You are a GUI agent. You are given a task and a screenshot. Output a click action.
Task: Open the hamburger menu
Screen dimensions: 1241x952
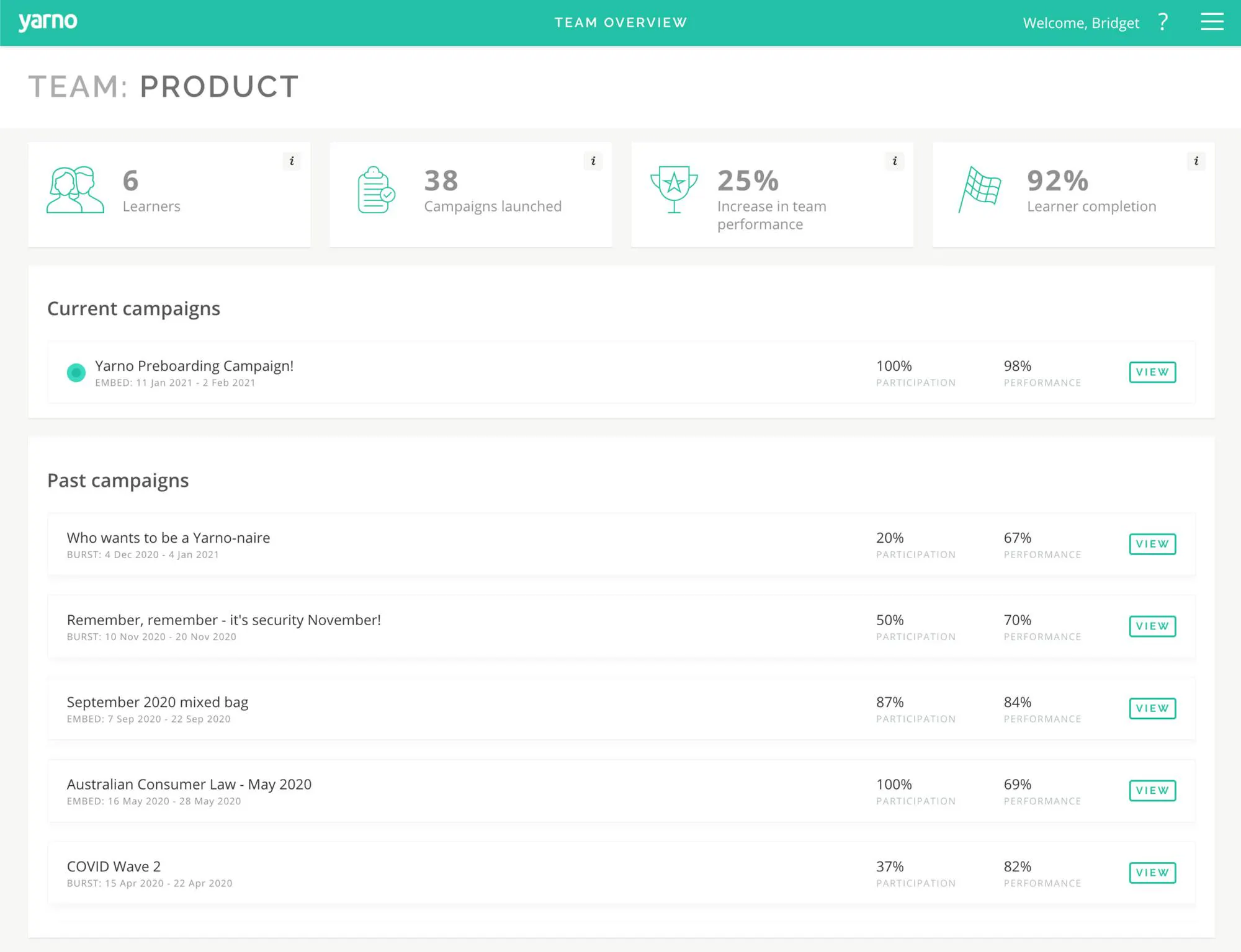coord(1212,22)
